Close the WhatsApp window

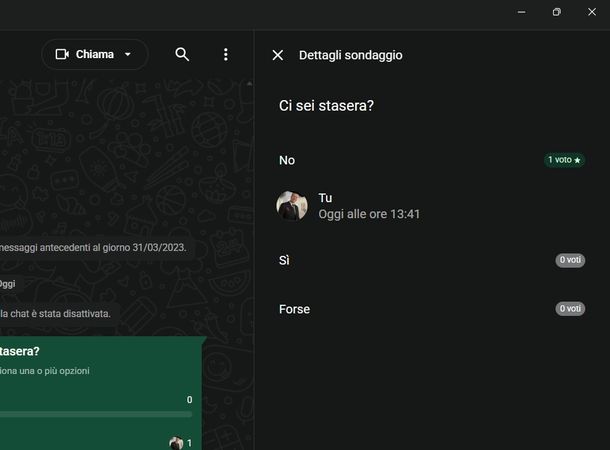pos(592,12)
